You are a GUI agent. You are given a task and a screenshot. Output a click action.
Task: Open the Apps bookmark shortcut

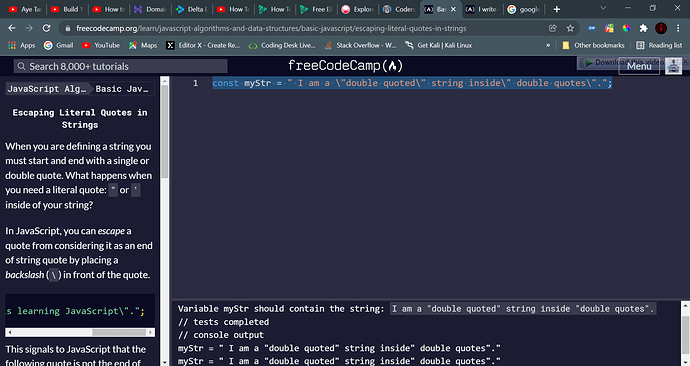pos(22,45)
